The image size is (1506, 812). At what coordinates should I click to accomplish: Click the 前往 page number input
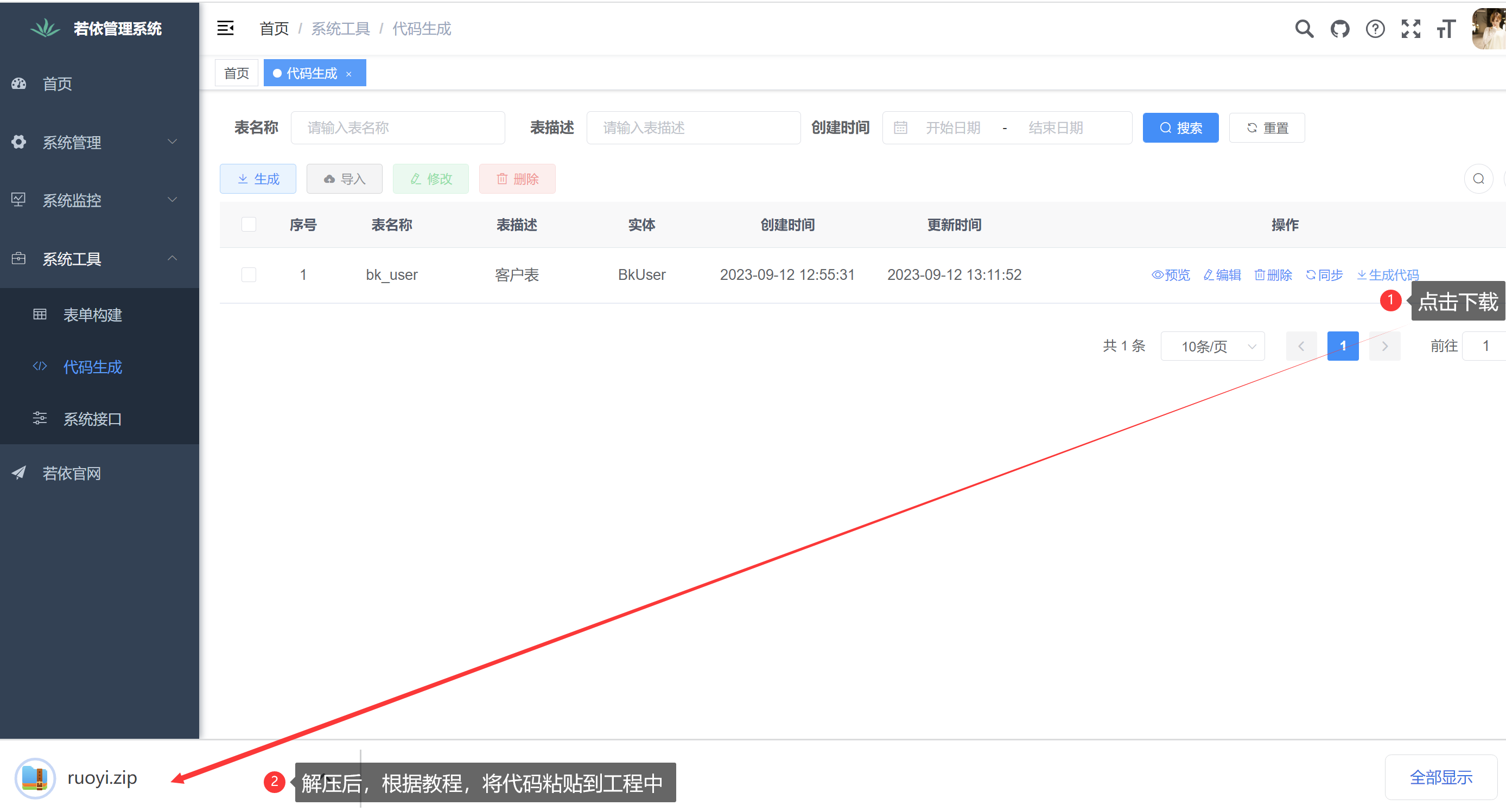1484,346
